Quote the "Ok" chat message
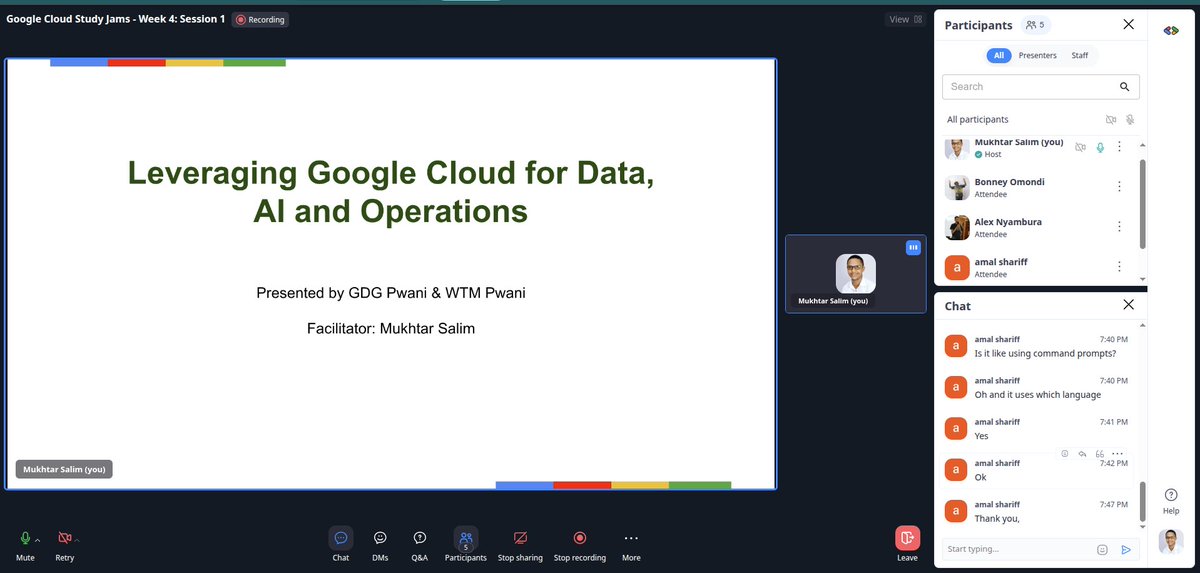Image resolution: width=1200 pixels, height=573 pixels. pyautogui.click(x=1100, y=454)
